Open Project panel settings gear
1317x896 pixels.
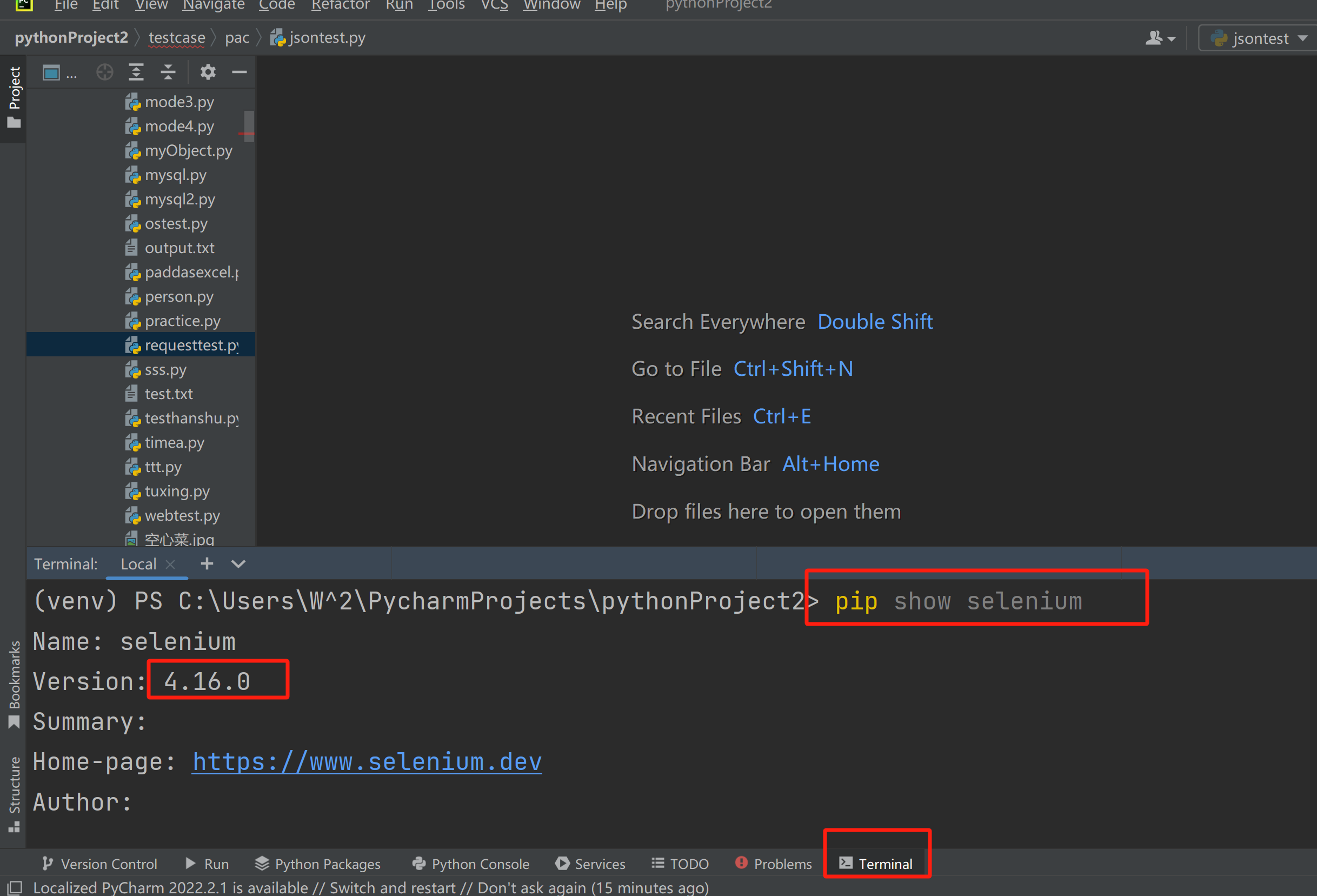(208, 72)
